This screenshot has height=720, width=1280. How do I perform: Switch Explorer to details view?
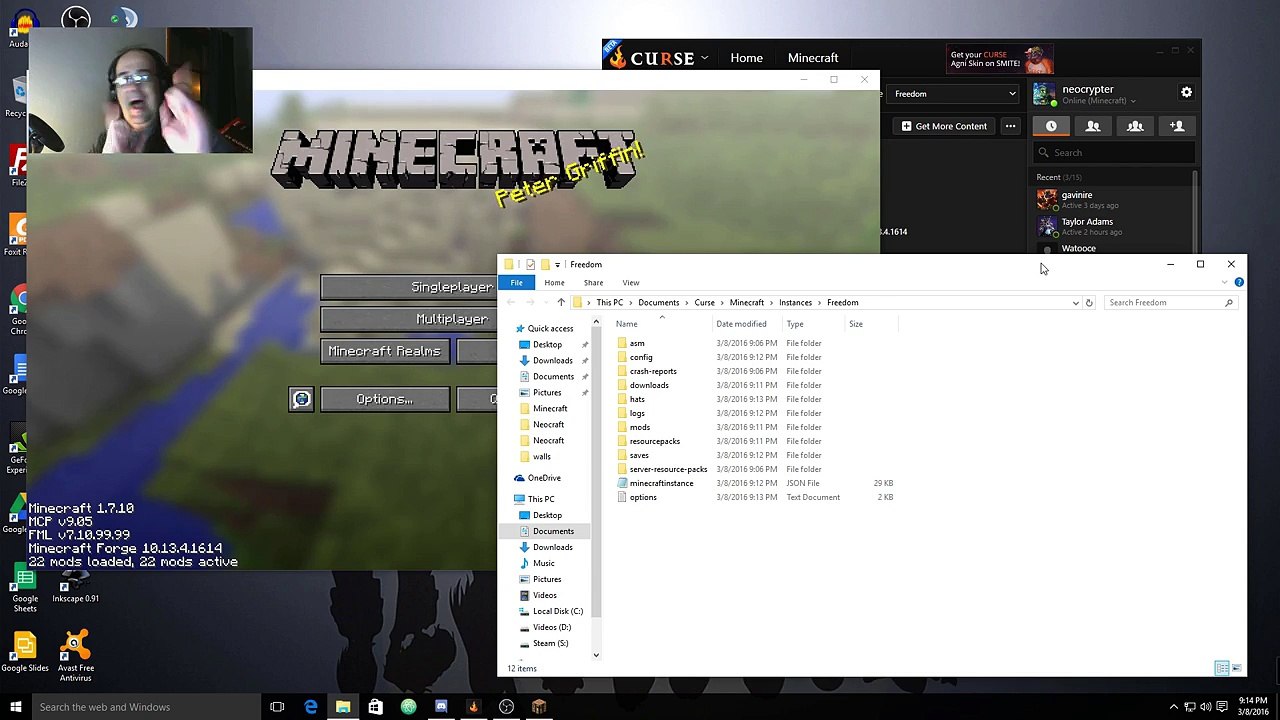coord(1222,668)
